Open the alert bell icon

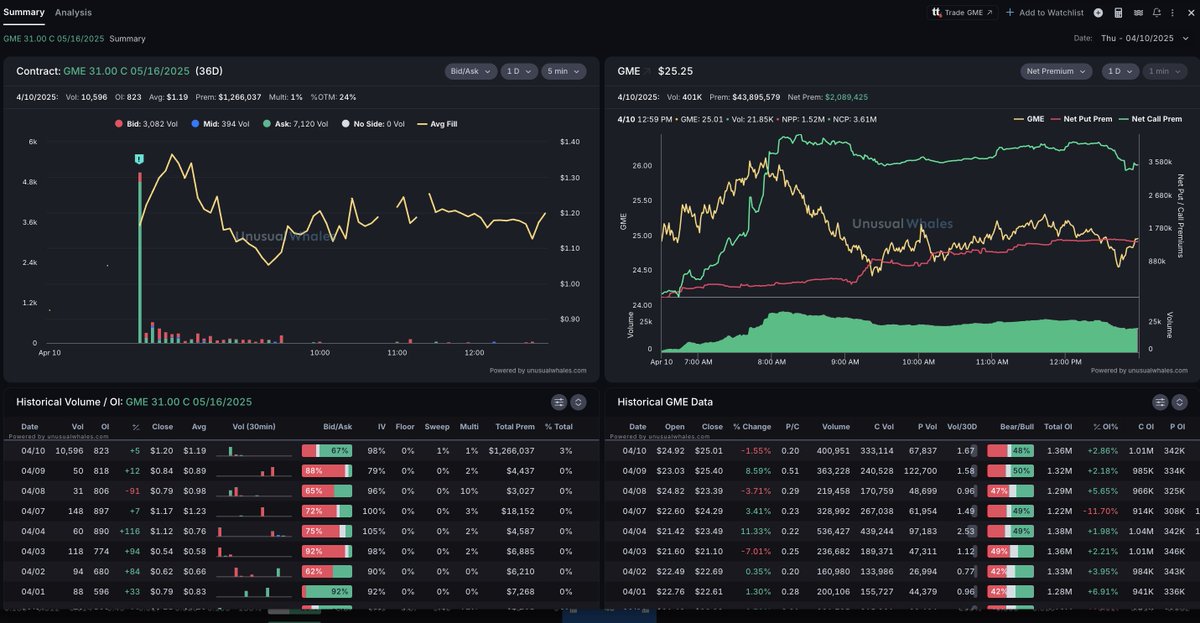[x=1156, y=12]
